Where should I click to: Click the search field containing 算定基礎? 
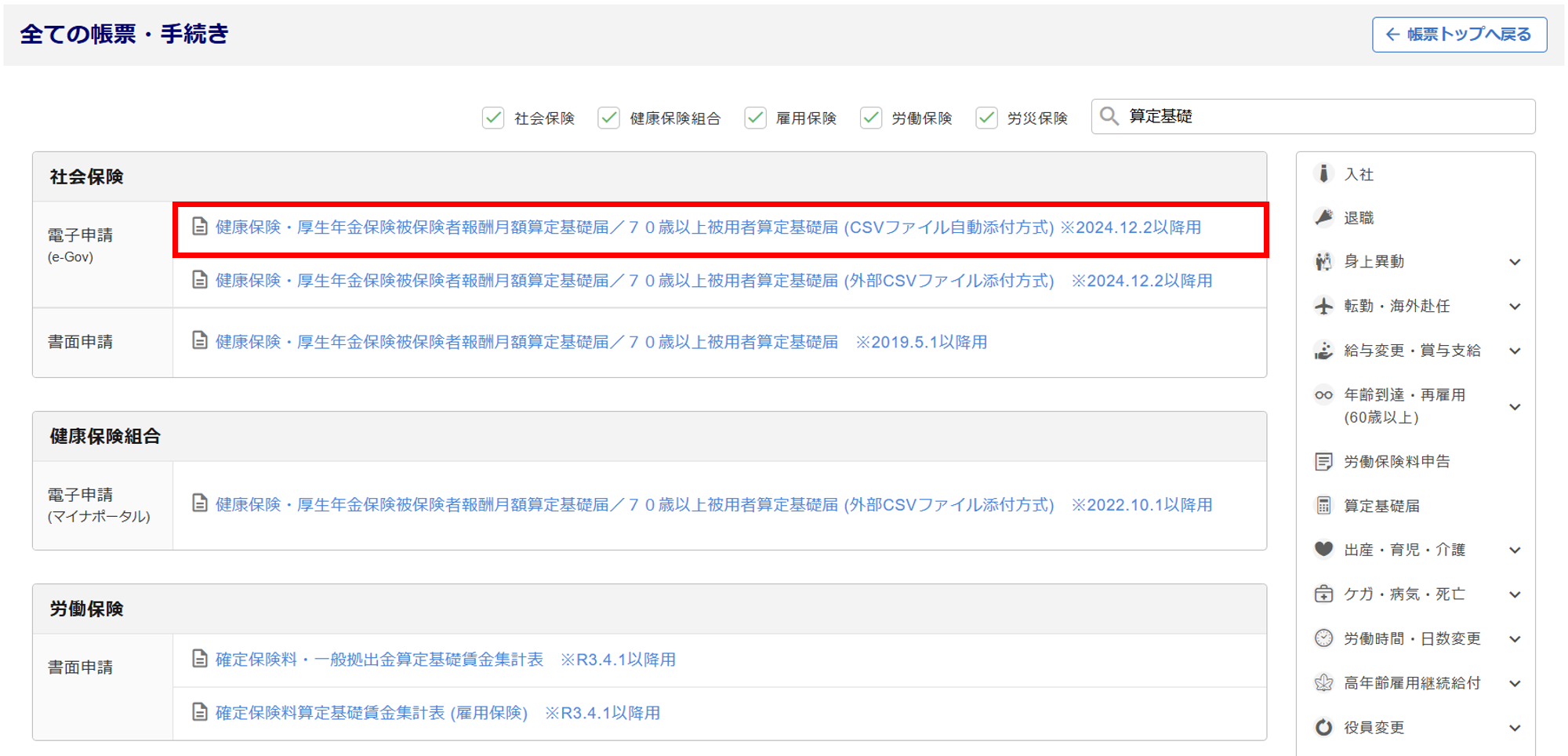1325,117
